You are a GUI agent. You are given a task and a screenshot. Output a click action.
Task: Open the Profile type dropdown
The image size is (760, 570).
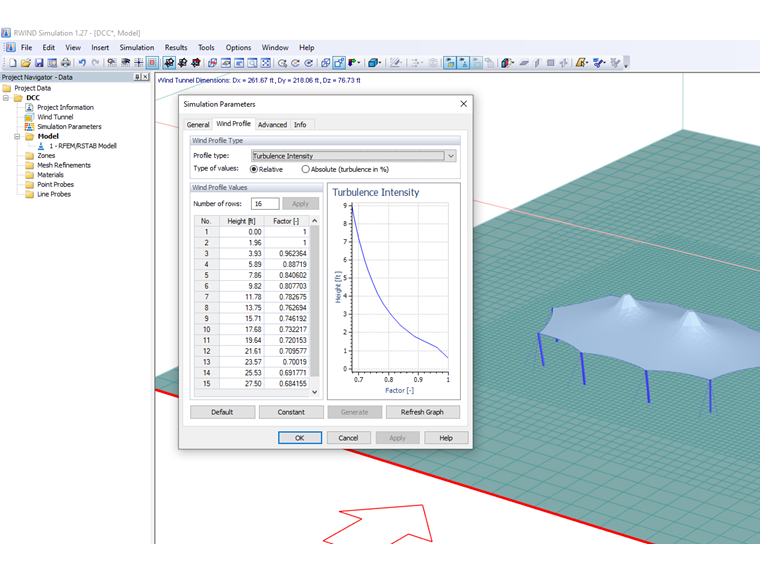click(x=451, y=156)
